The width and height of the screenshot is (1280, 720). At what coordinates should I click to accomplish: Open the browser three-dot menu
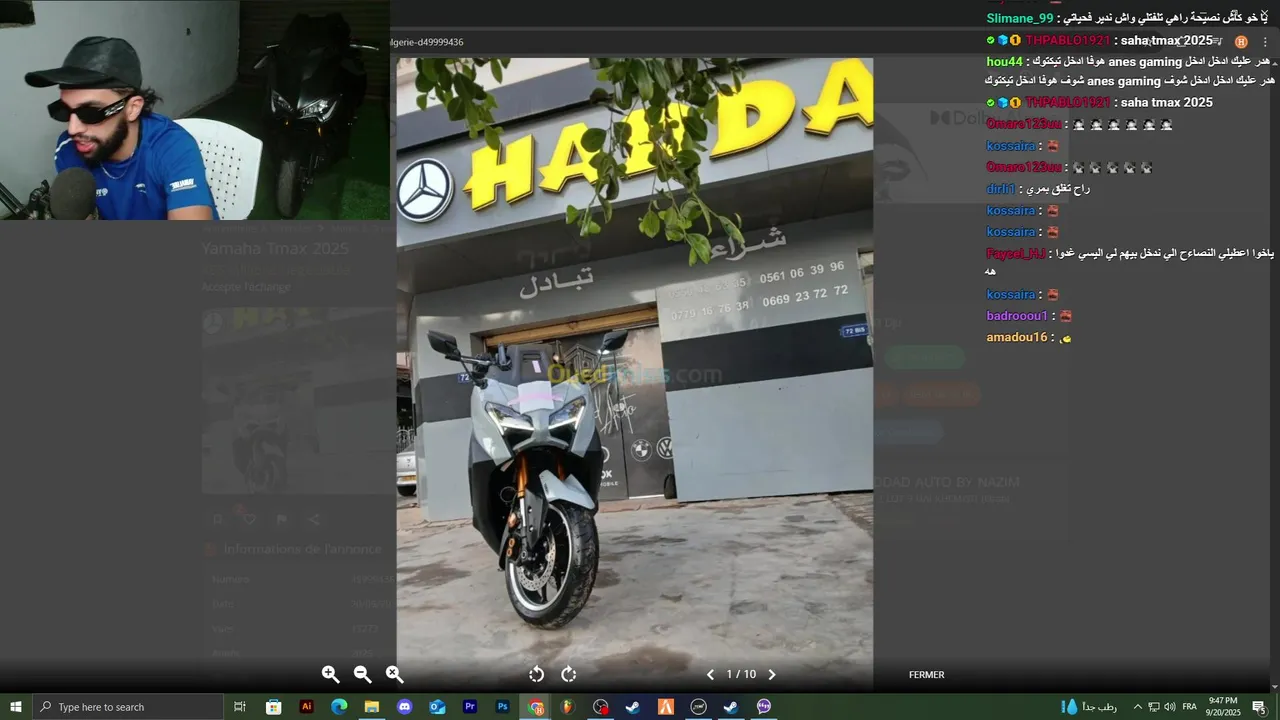pos(1265,42)
